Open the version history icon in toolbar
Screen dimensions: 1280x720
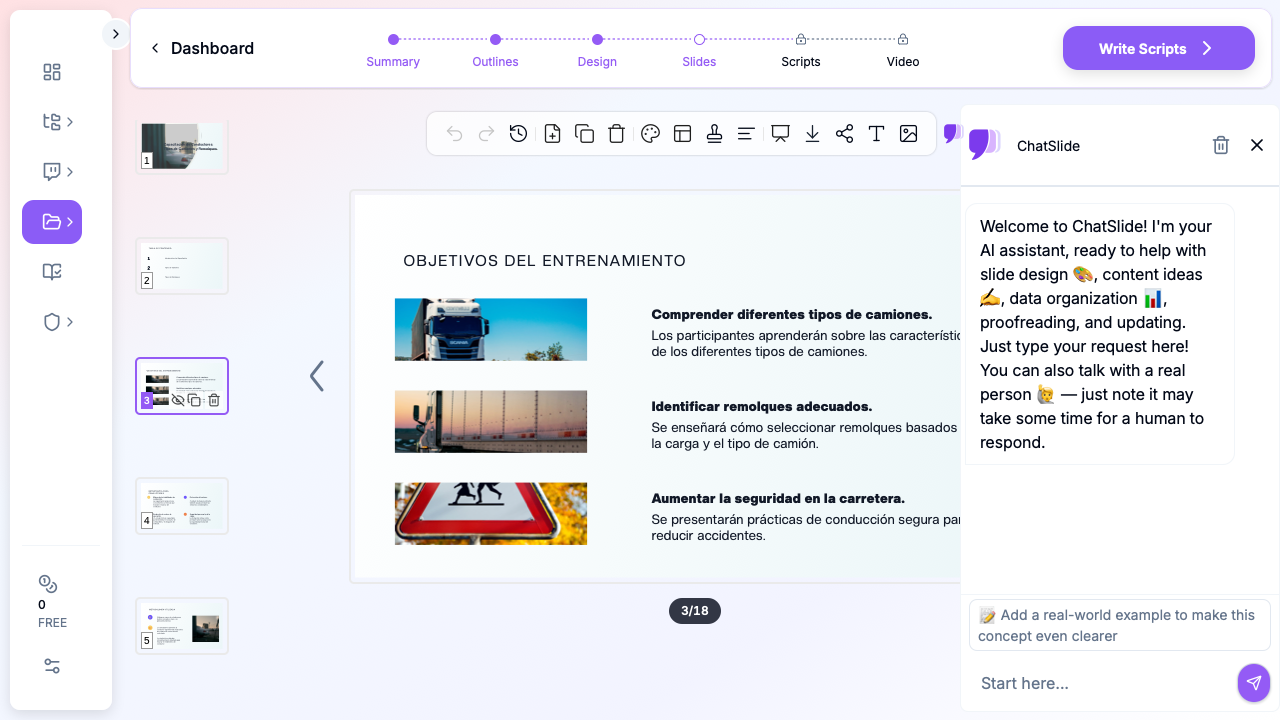tap(518, 134)
